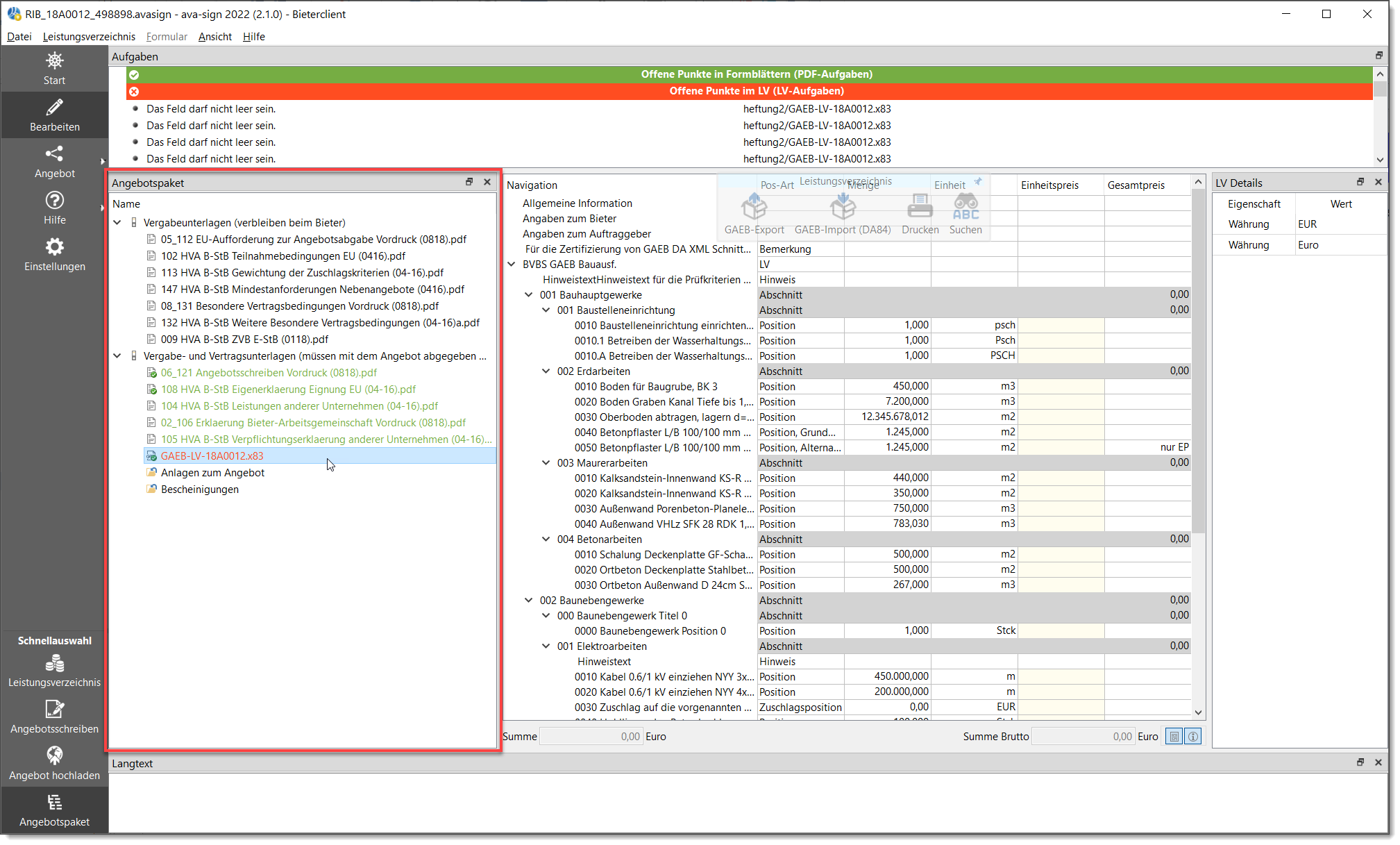1400x845 pixels.
Task: Pin the floating Leistungsverzeichnis toolbar
Action: tap(978, 181)
